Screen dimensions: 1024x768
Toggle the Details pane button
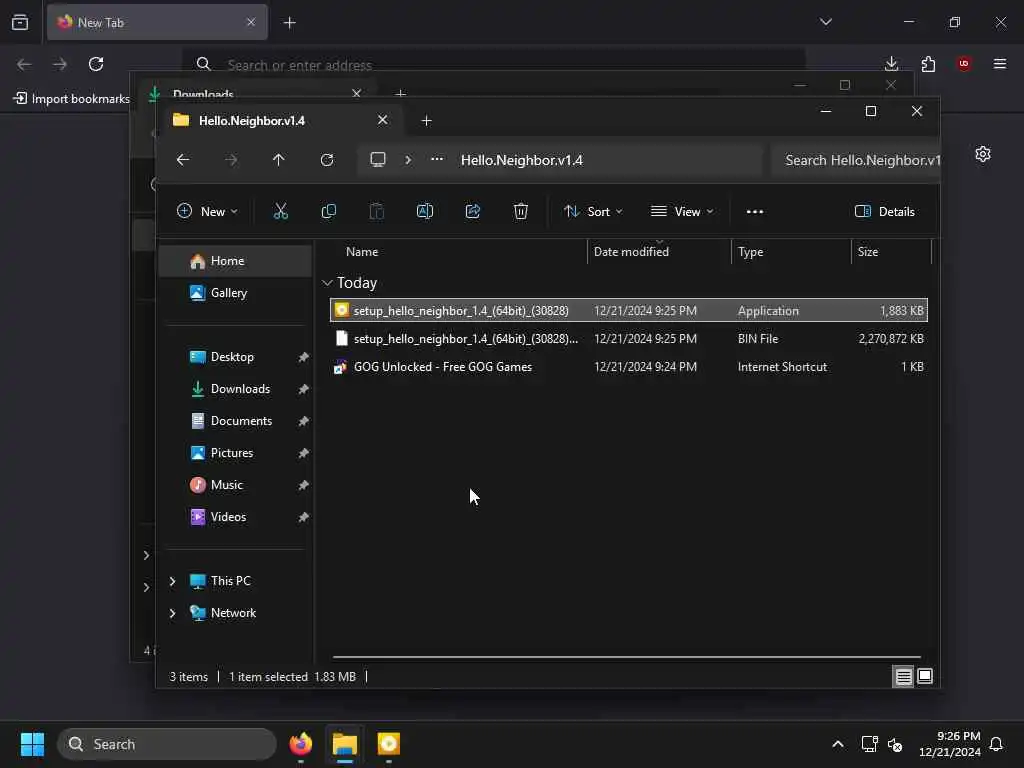885,212
